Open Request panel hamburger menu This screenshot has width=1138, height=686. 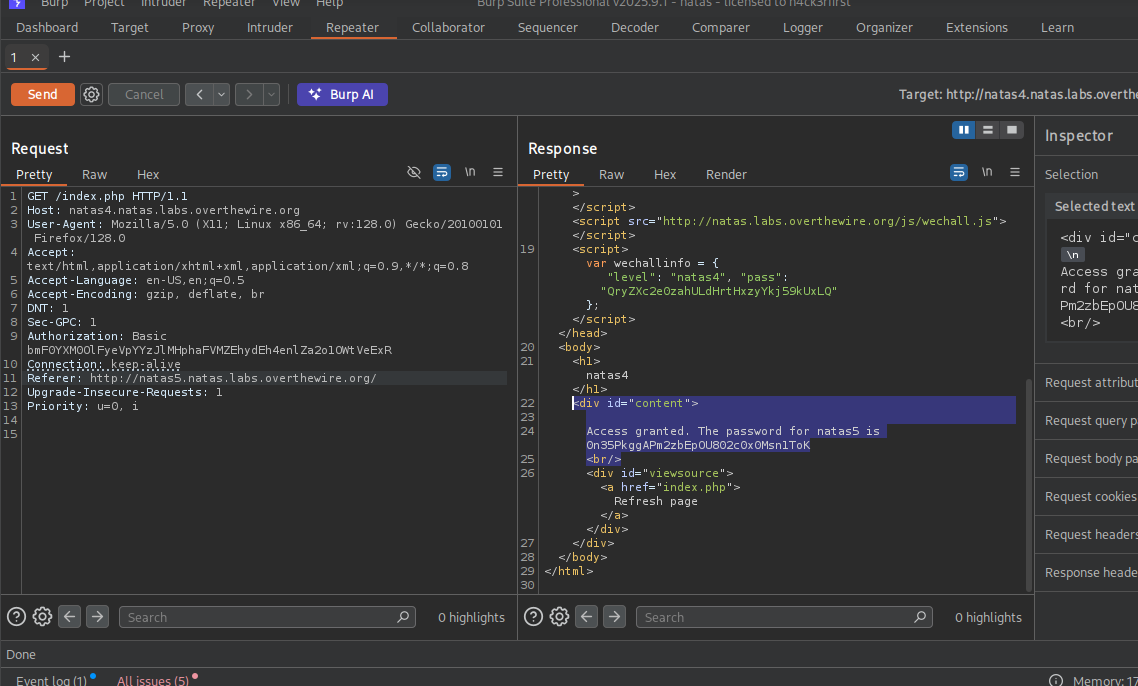tap(498, 172)
